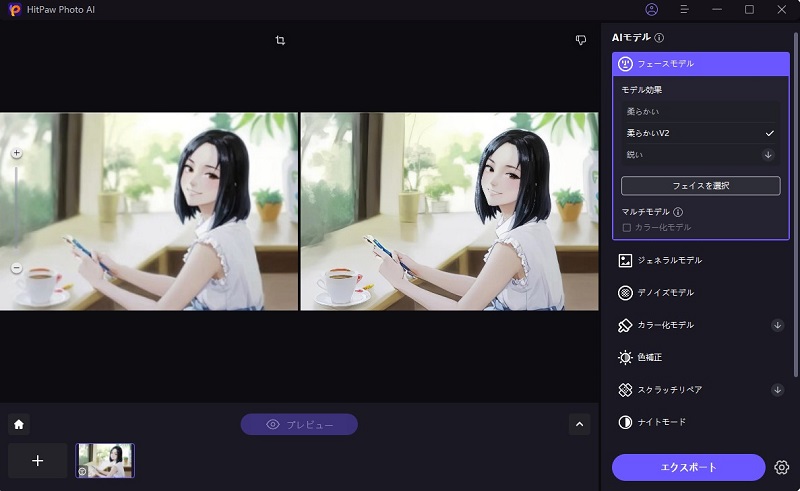Click the zoom out minus icon

[16, 268]
